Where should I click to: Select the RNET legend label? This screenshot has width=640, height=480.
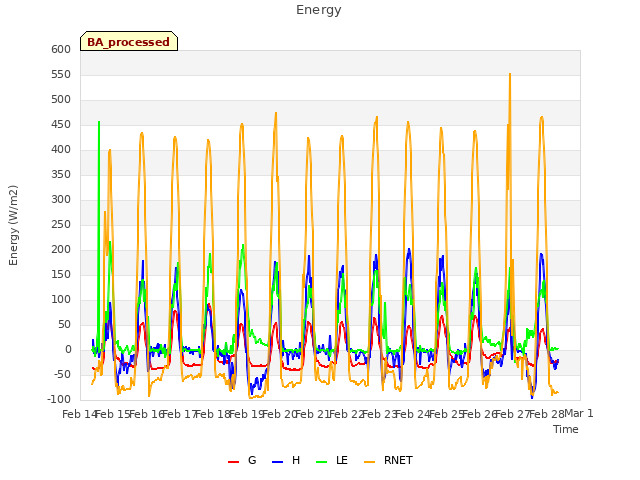398,460
